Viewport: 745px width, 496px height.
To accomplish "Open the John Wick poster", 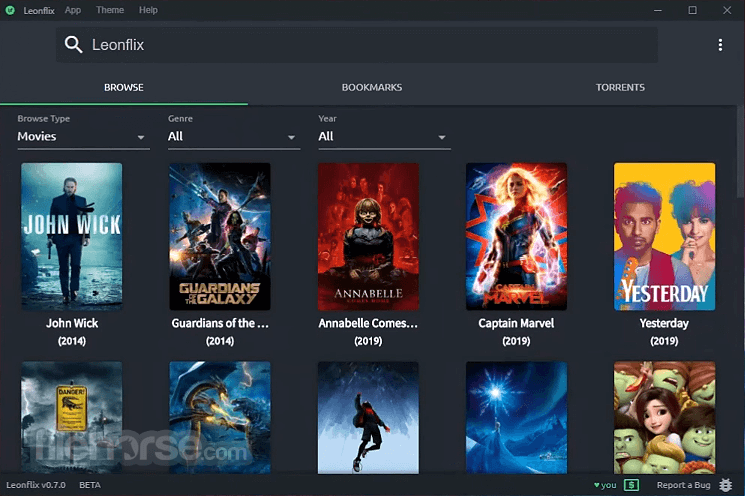I will coord(72,237).
